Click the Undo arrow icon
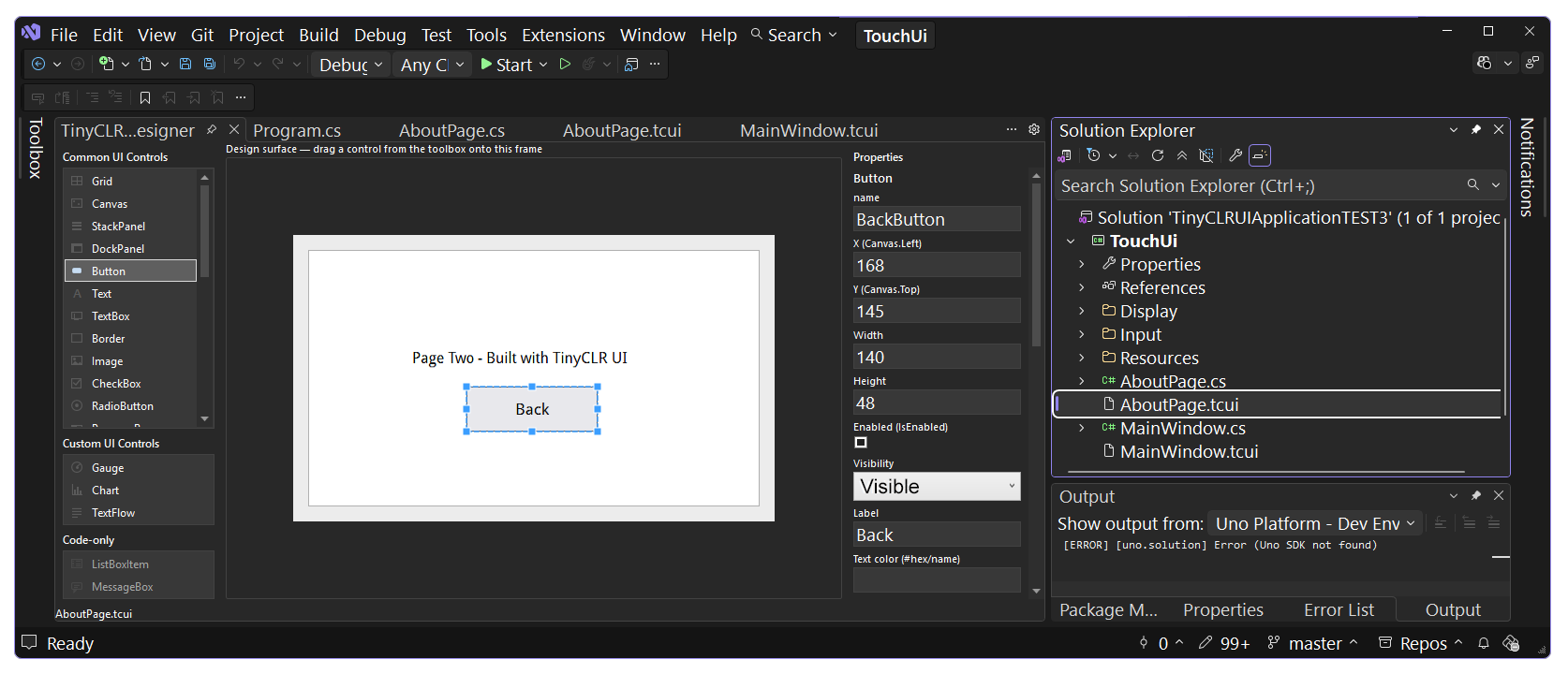 pos(239,65)
